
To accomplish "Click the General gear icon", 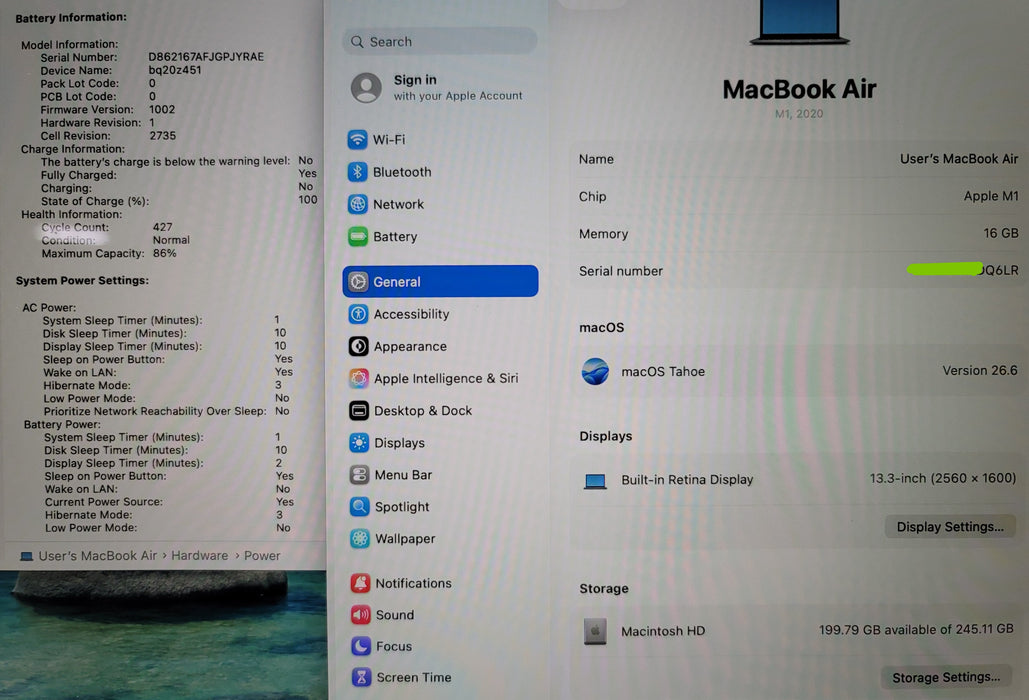I will [x=358, y=281].
